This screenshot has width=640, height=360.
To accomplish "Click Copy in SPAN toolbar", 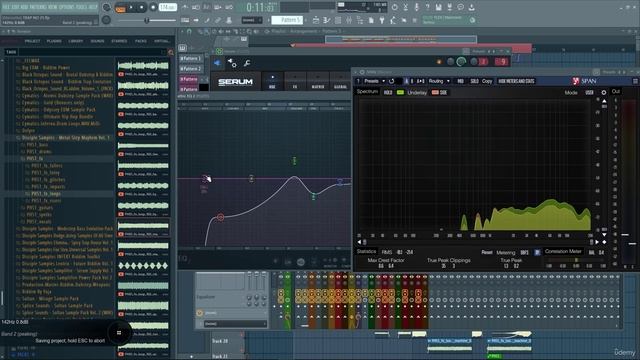I will point(487,81).
